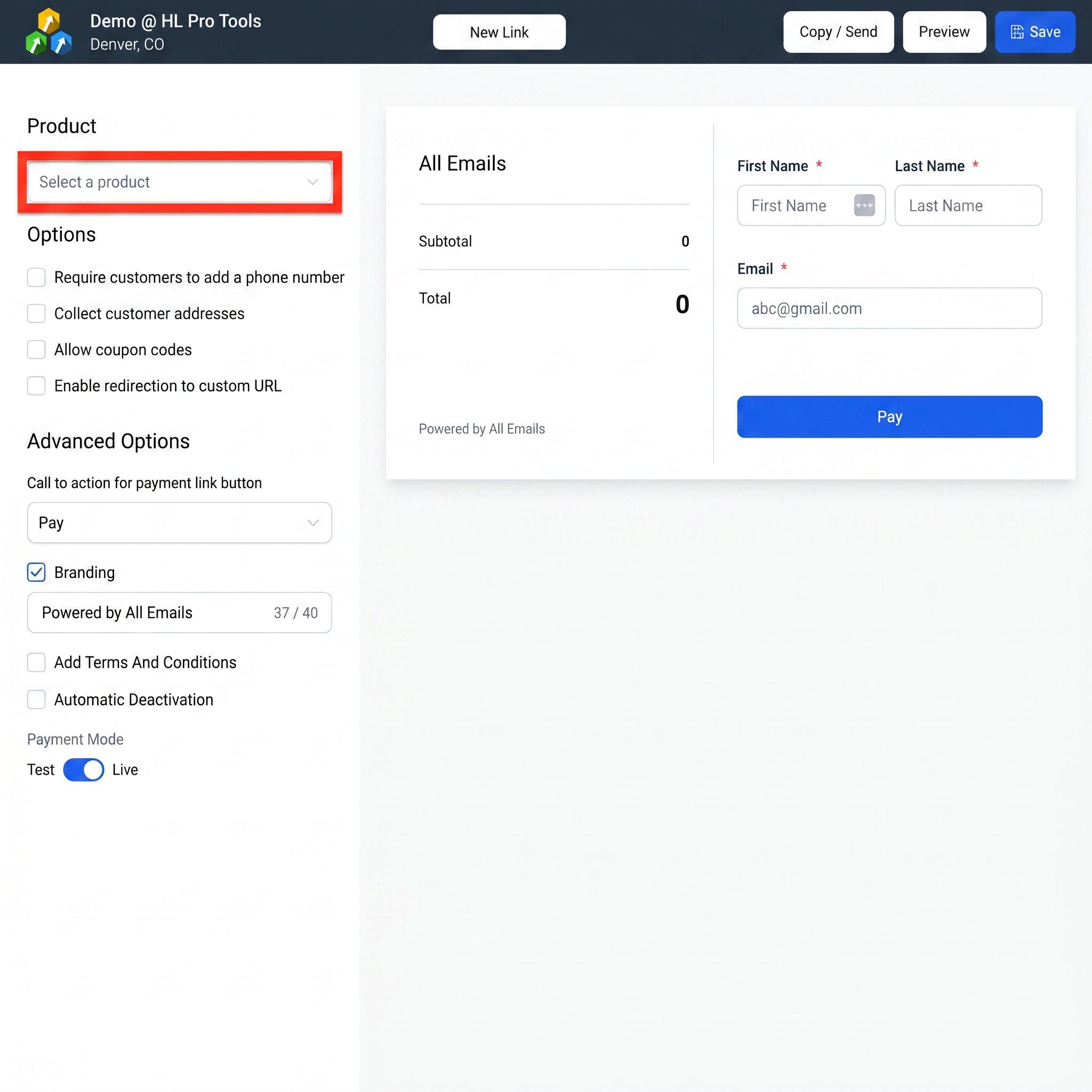Click the 37 / 40 character counter
Viewport: 1092px width, 1092px height.
295,613
